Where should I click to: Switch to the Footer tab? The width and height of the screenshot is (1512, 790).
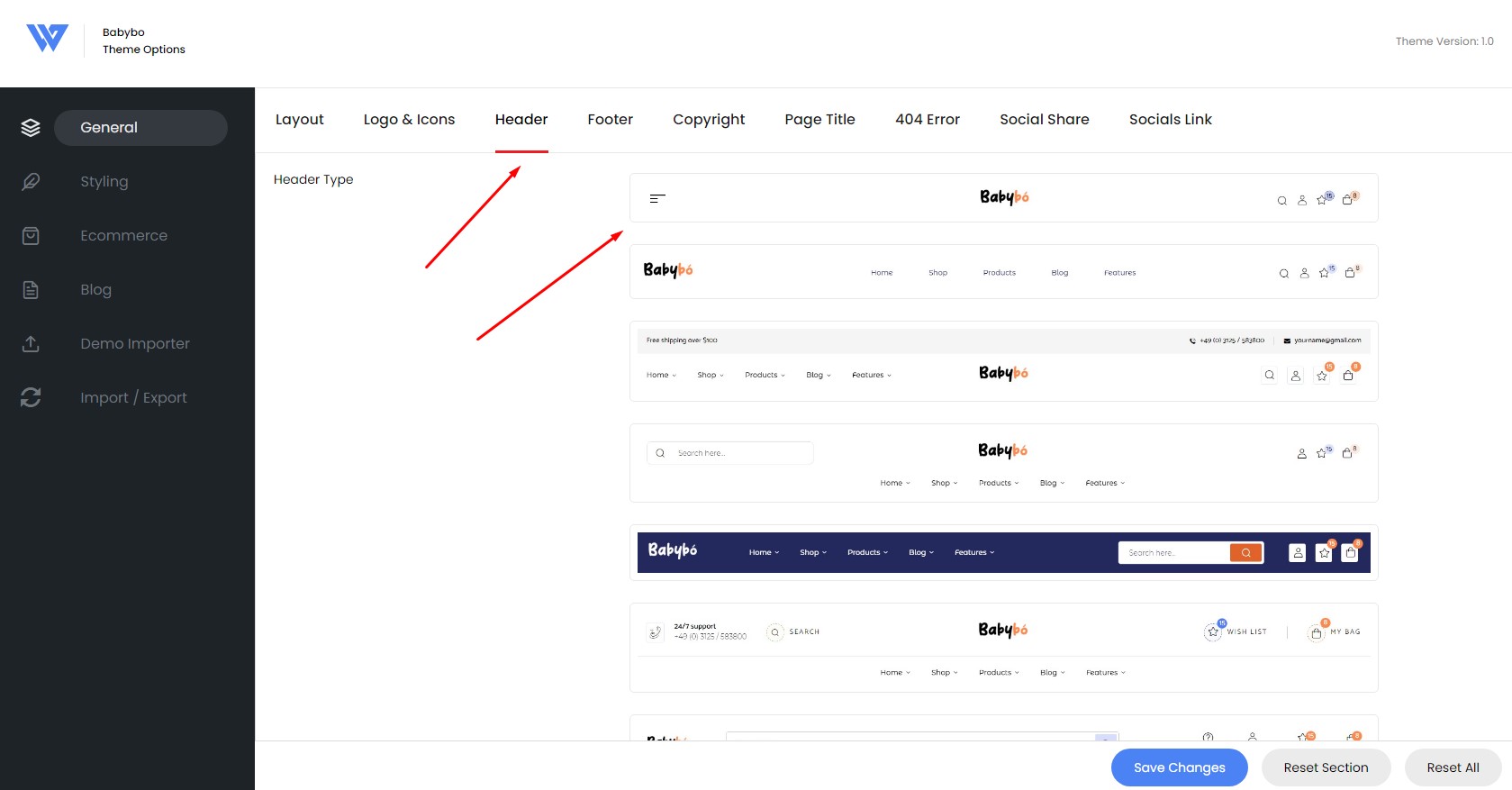[x=610, y=120]
